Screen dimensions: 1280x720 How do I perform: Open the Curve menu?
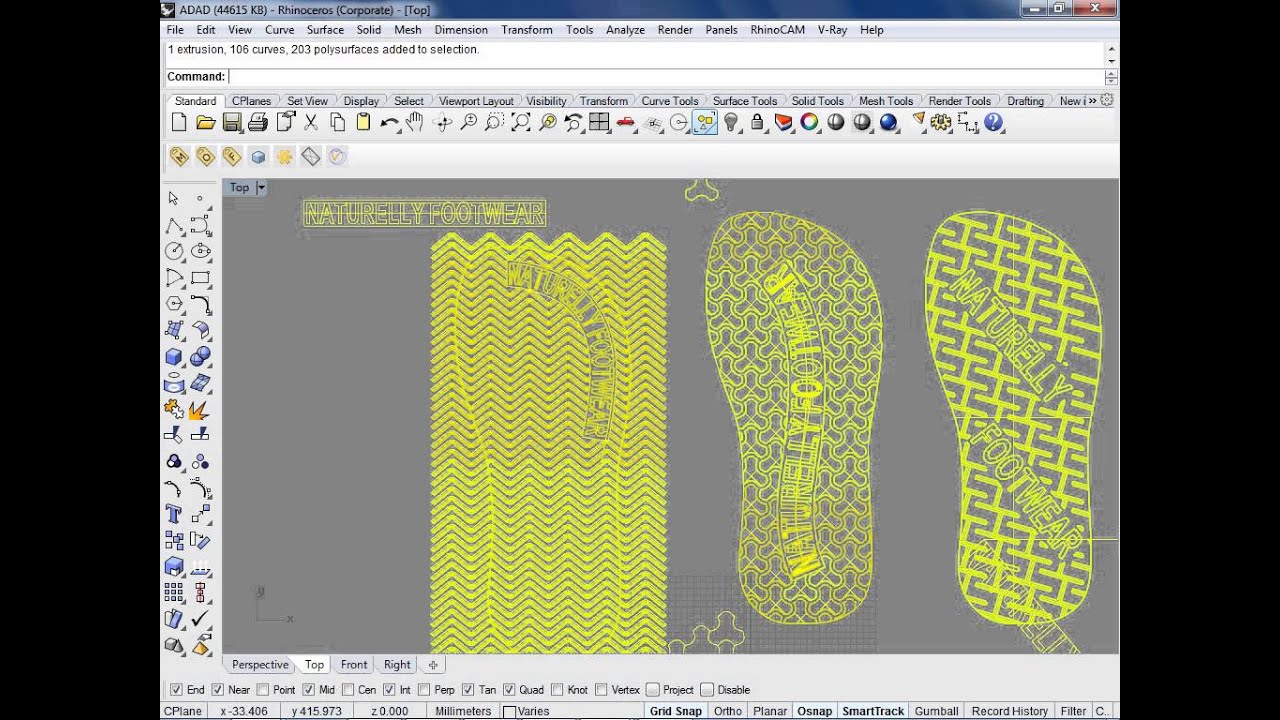(280, 30)
